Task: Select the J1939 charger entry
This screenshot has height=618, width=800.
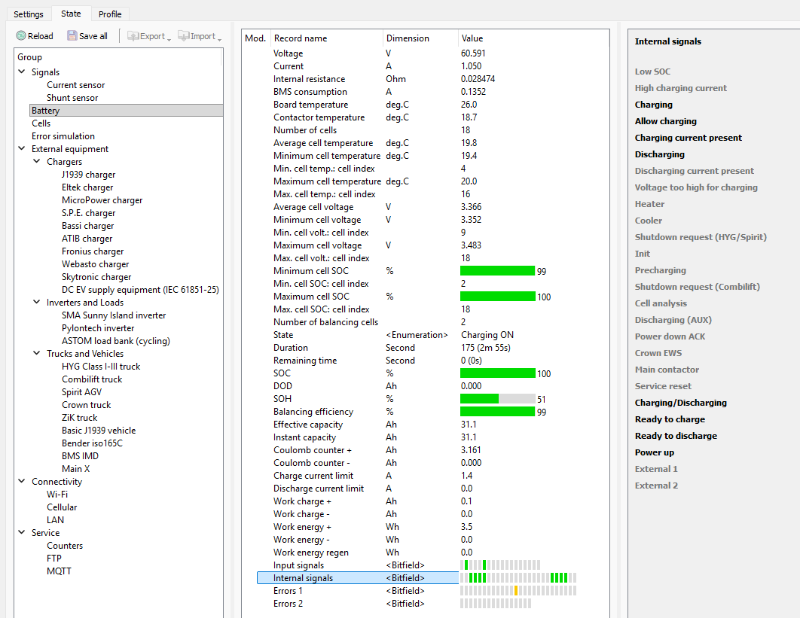Action: click(x=88, y=175)
